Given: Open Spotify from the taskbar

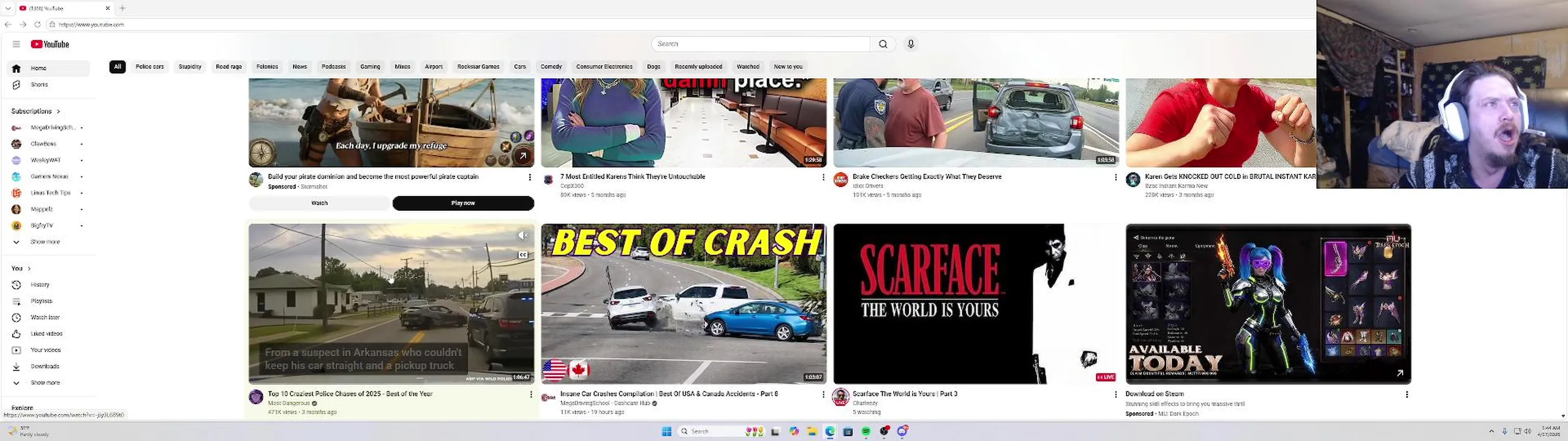Looking at the screenshot, I should 866,431.
